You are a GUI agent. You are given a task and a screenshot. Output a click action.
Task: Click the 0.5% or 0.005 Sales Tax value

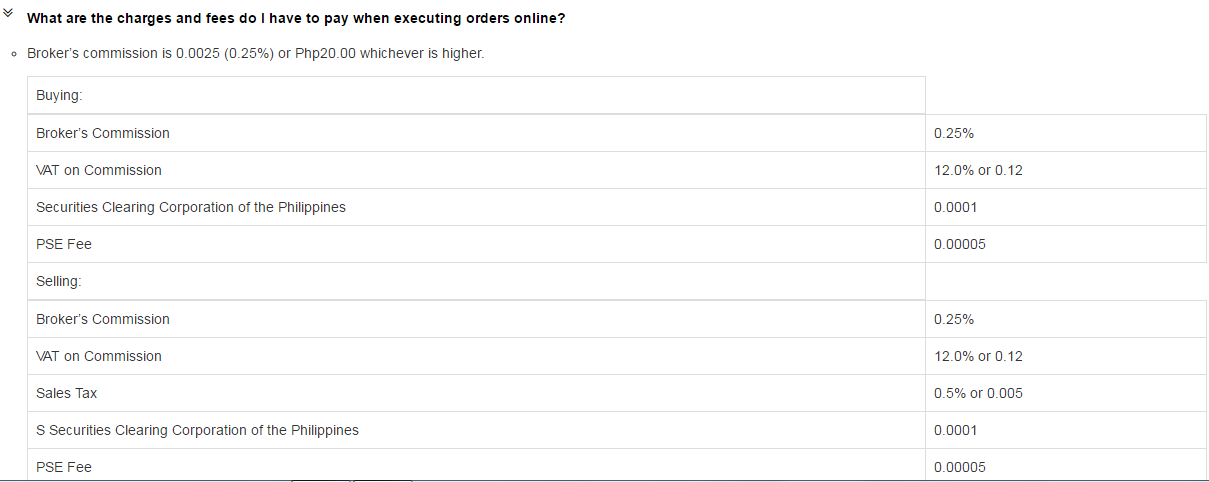[978, 393]
